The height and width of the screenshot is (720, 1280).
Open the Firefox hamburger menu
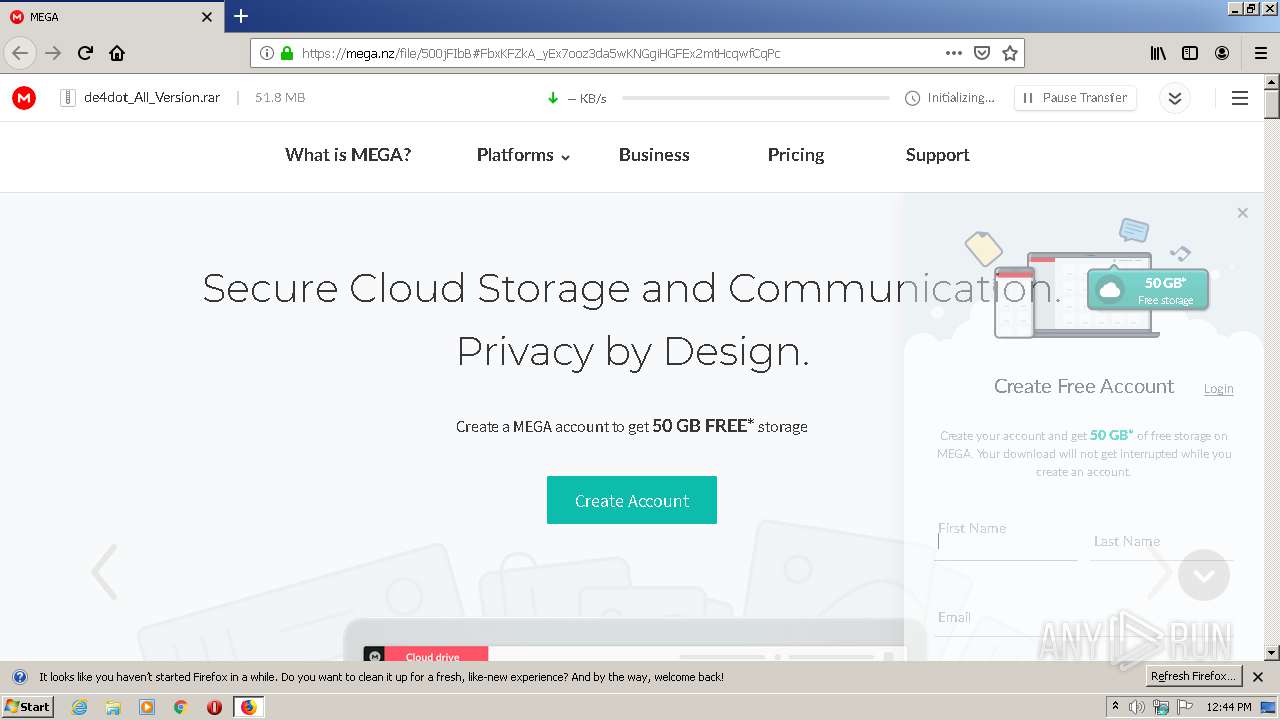pos(1260,53)
